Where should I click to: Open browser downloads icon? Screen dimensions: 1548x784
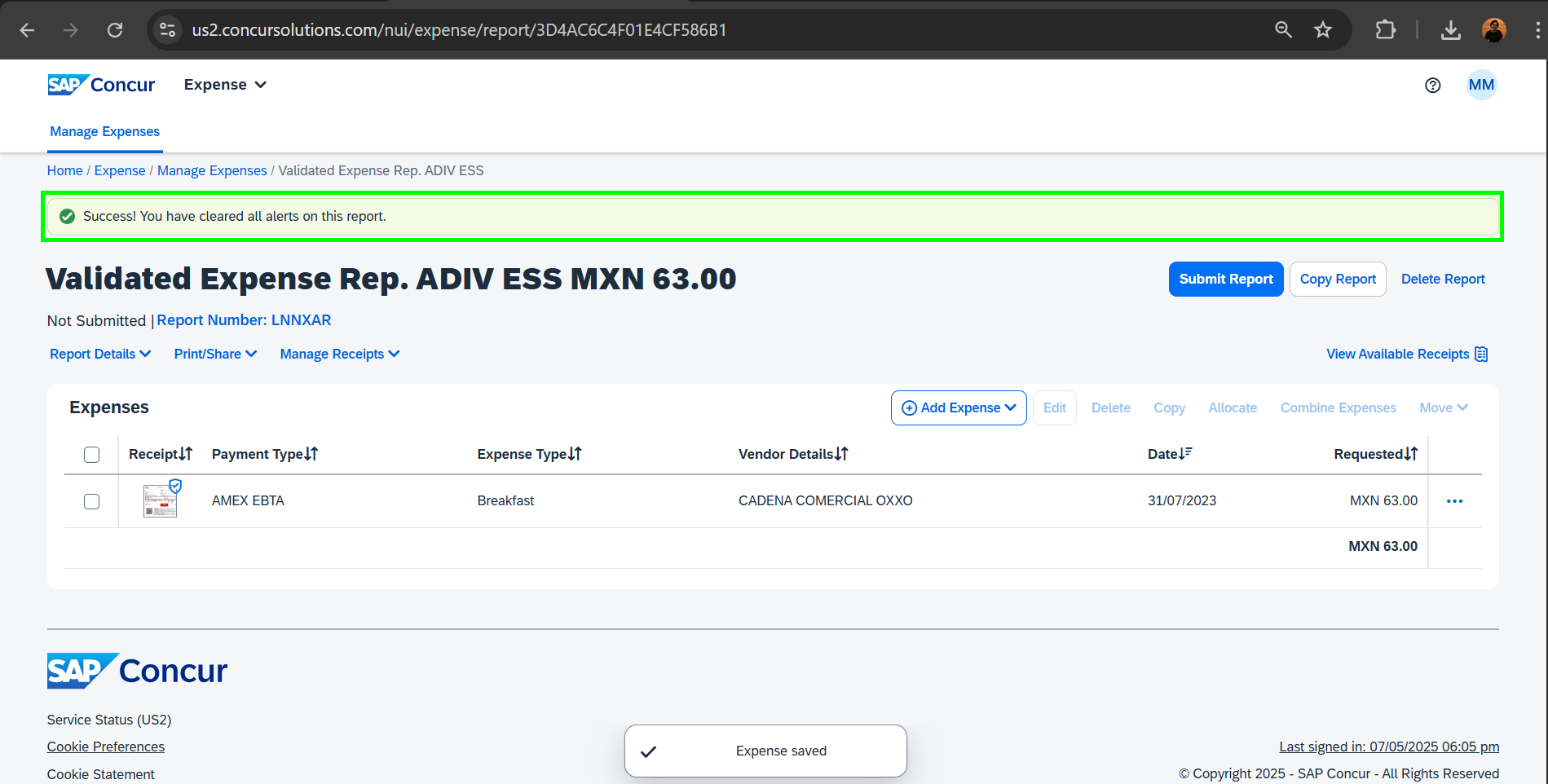tap(1450, 30)
